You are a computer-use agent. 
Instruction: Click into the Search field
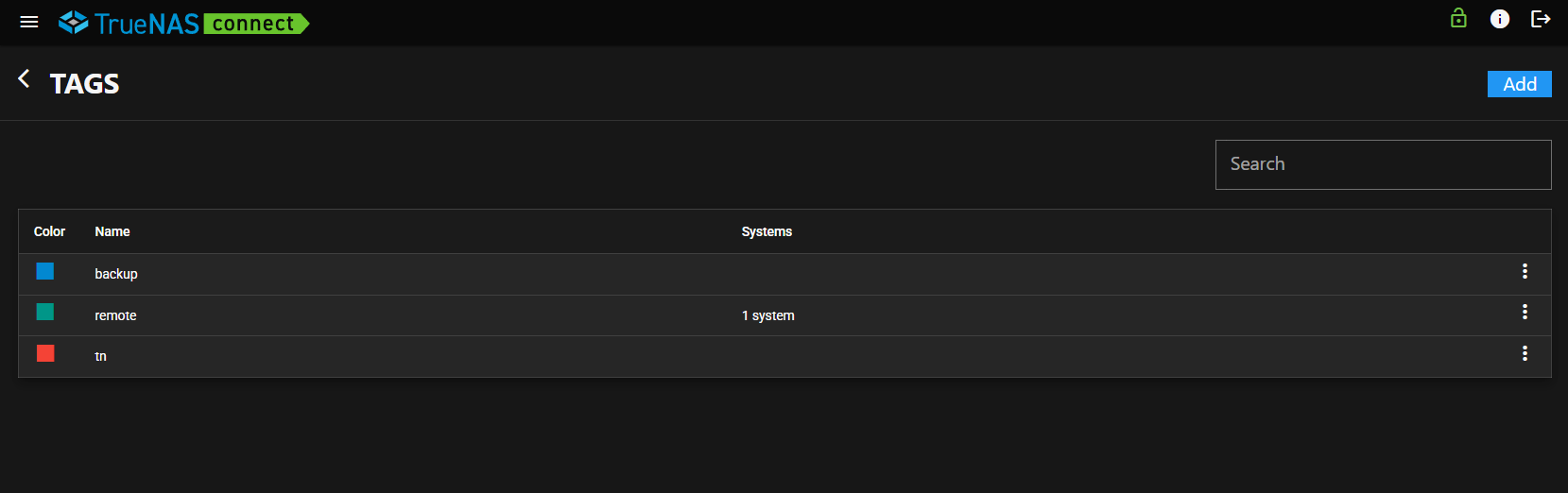point(1383,164)
